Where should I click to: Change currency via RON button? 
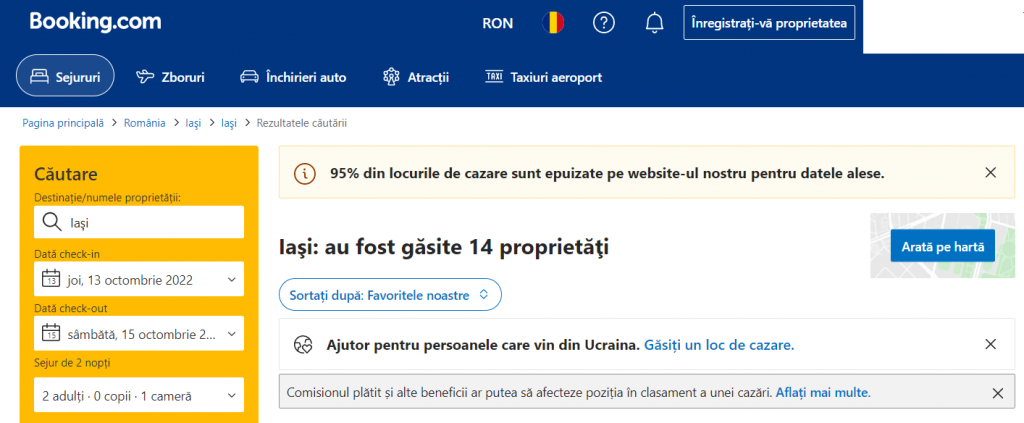[x=498, y=24]
